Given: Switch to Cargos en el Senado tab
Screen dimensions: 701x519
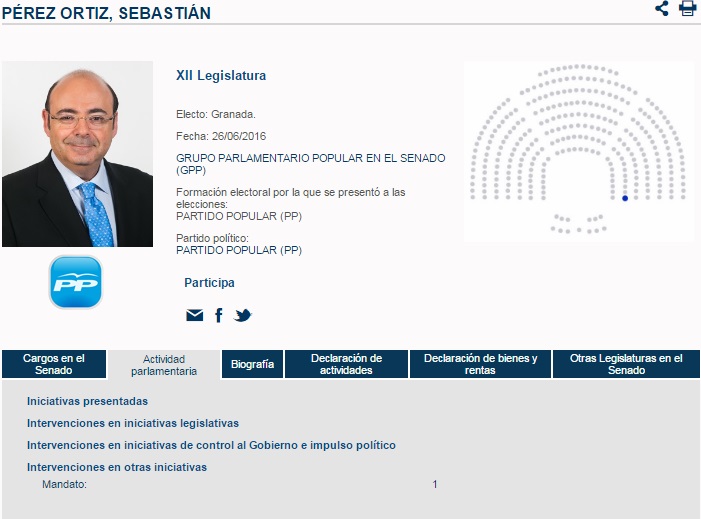Looking at the screenshot, I should click(x=54, y=364).
